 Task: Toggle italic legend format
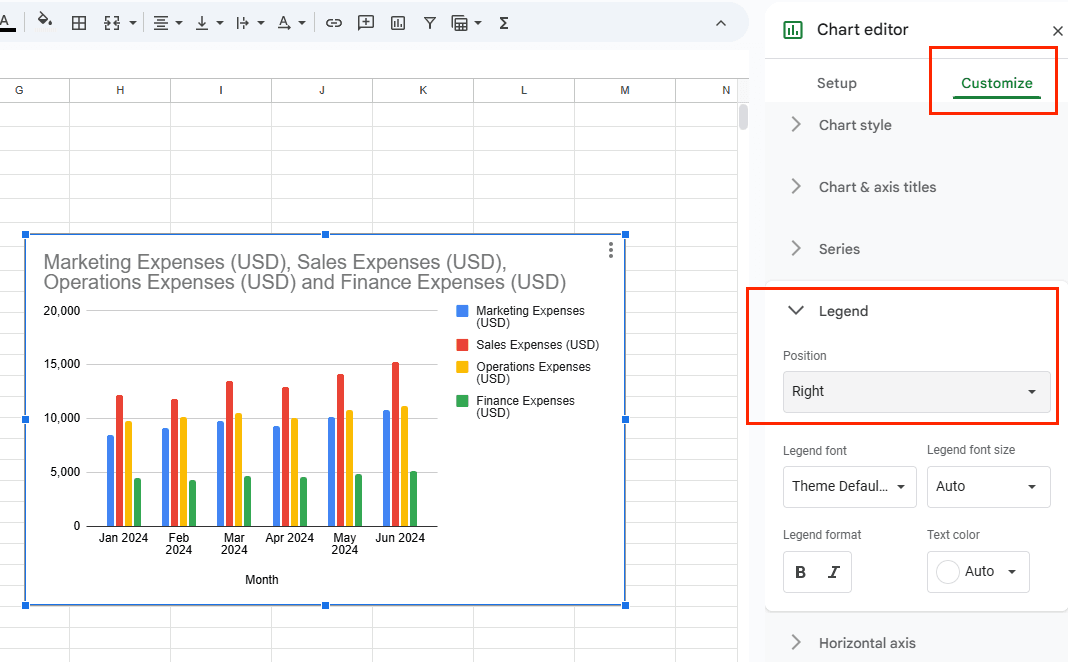click(834, 572)
